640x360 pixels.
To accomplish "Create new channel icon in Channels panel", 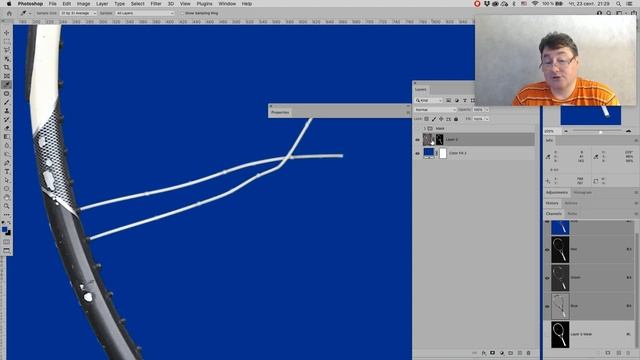I will tap(619, 353).
